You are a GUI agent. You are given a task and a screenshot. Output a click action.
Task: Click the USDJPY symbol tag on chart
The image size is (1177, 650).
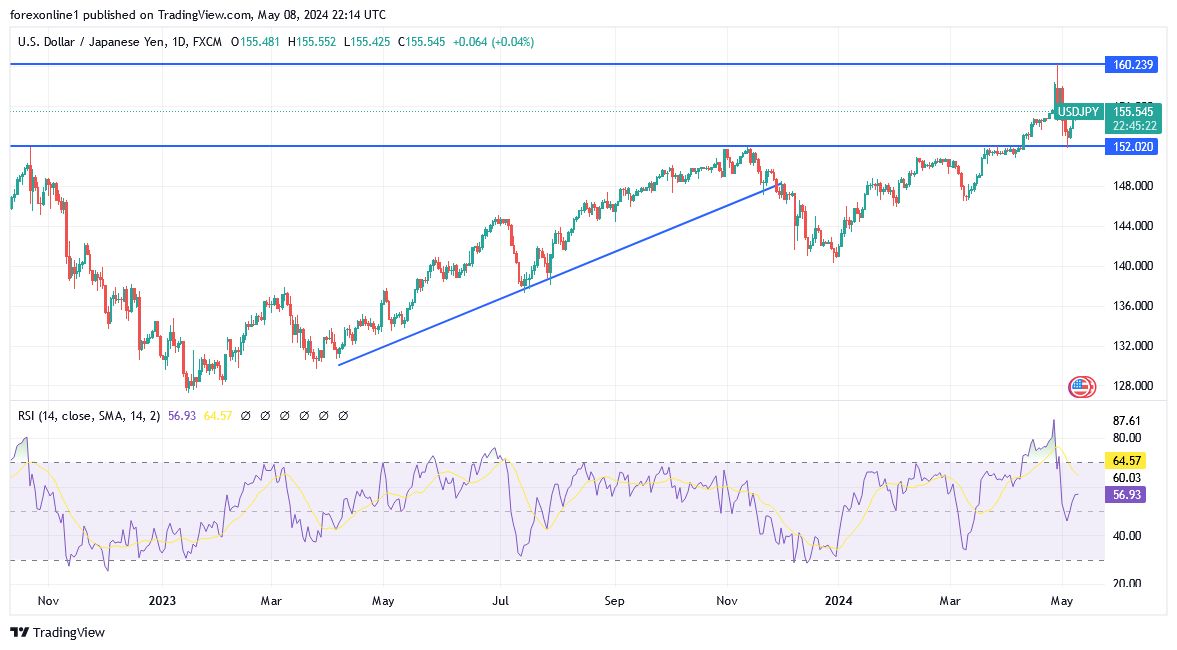click(x=1079, y=112)
